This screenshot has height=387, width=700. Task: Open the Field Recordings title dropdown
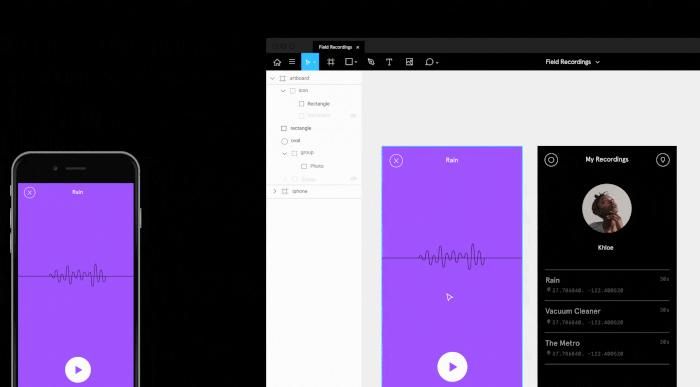click(x=572, y=62)
